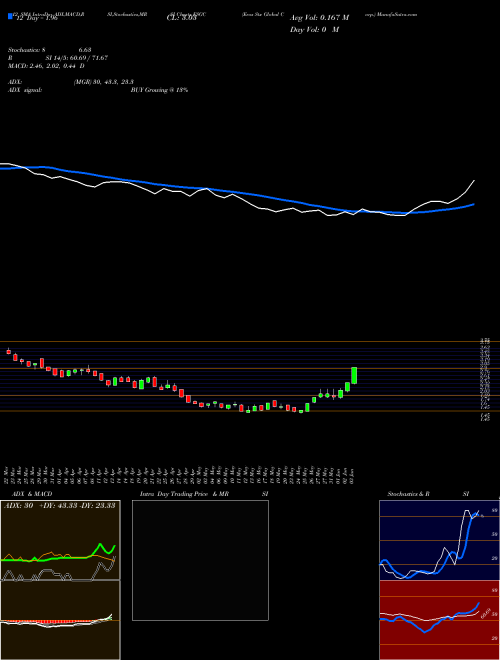Click the ADX signal: label
Image resolution: width=500 pixels, height=660 pixels.
coord(25,90)
